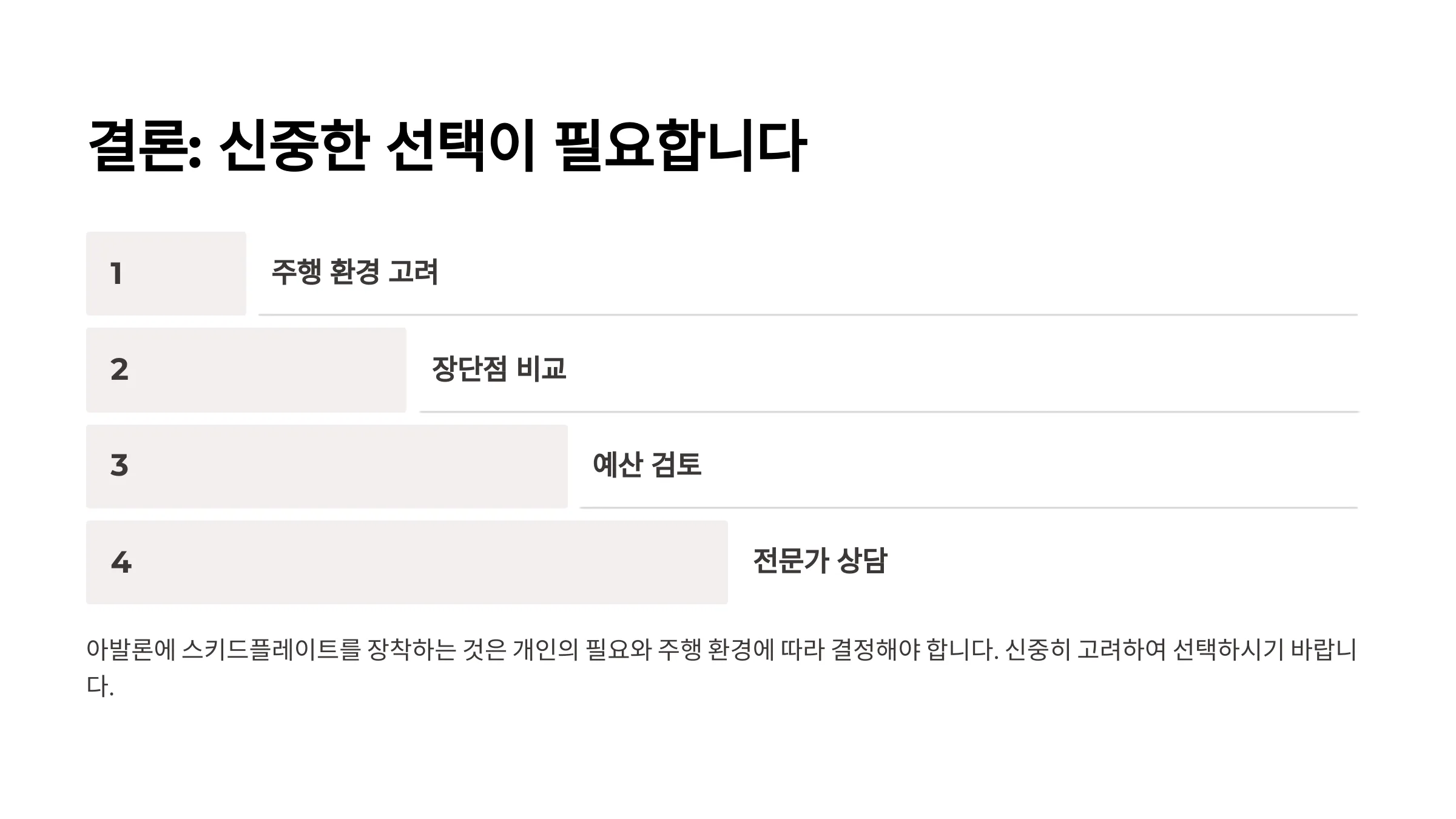Click the 주행 환경 고려 label

[355, 272]
